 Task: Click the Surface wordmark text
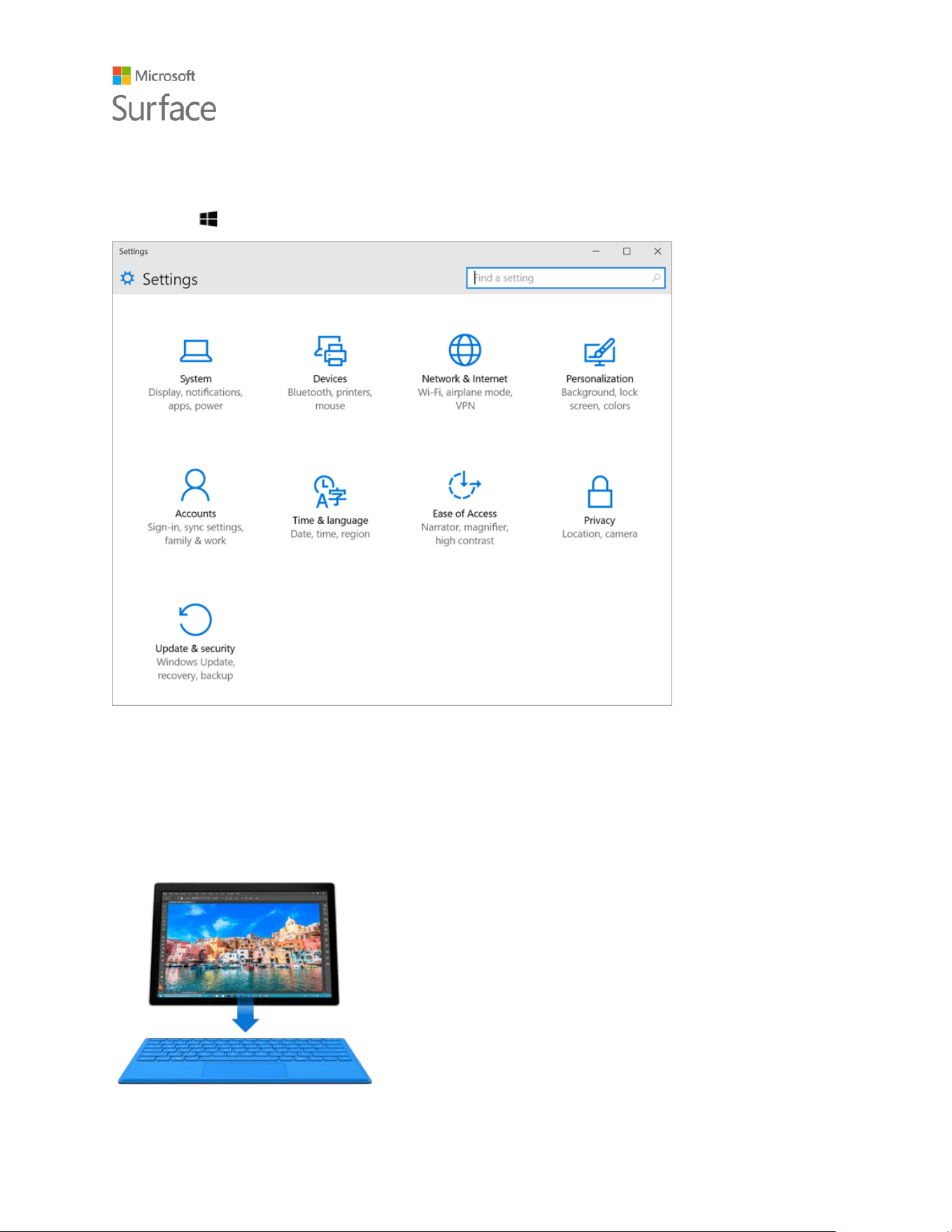(x=164, y=108)
